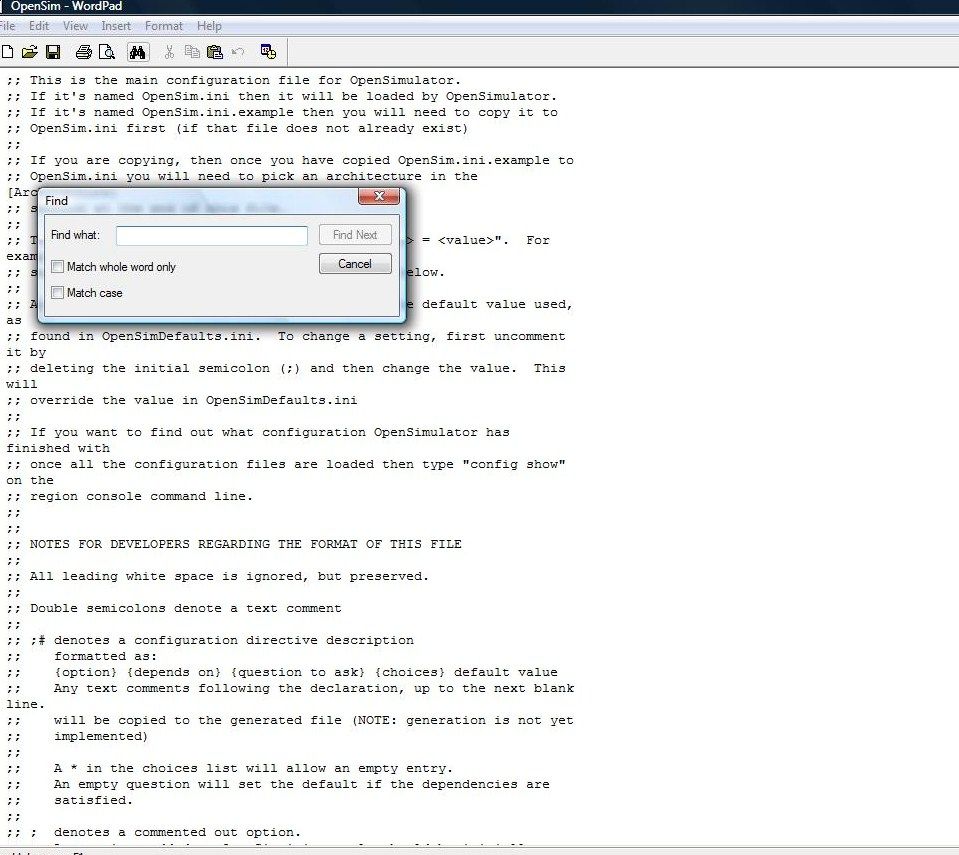Screen dimensions: 959x855
Task: Create a new document with the New icon
Action: pyautogui.click(x=7, y=52)
